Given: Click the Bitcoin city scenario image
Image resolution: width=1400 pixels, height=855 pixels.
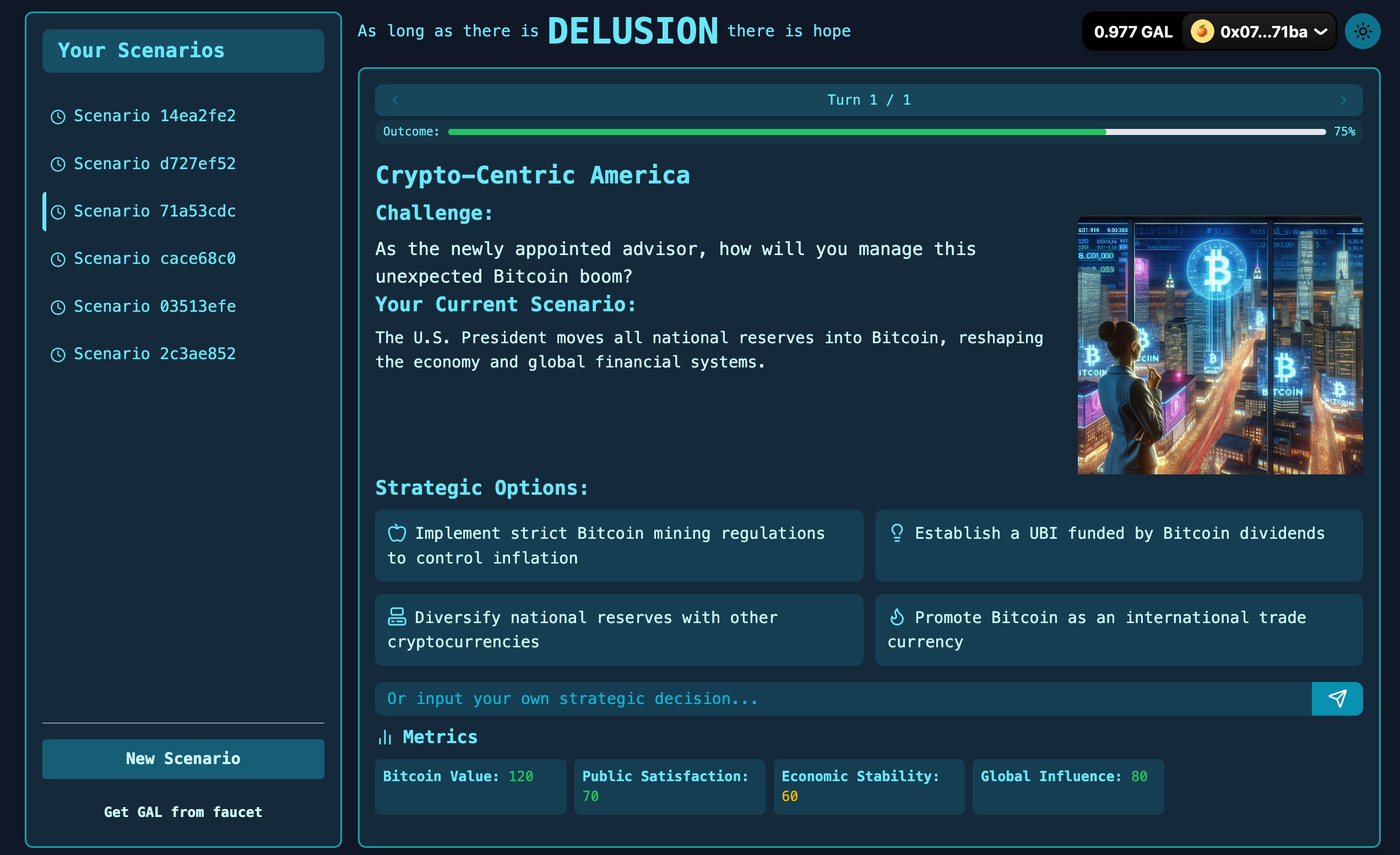Looking at the screenshot, I should (1220, 345).
